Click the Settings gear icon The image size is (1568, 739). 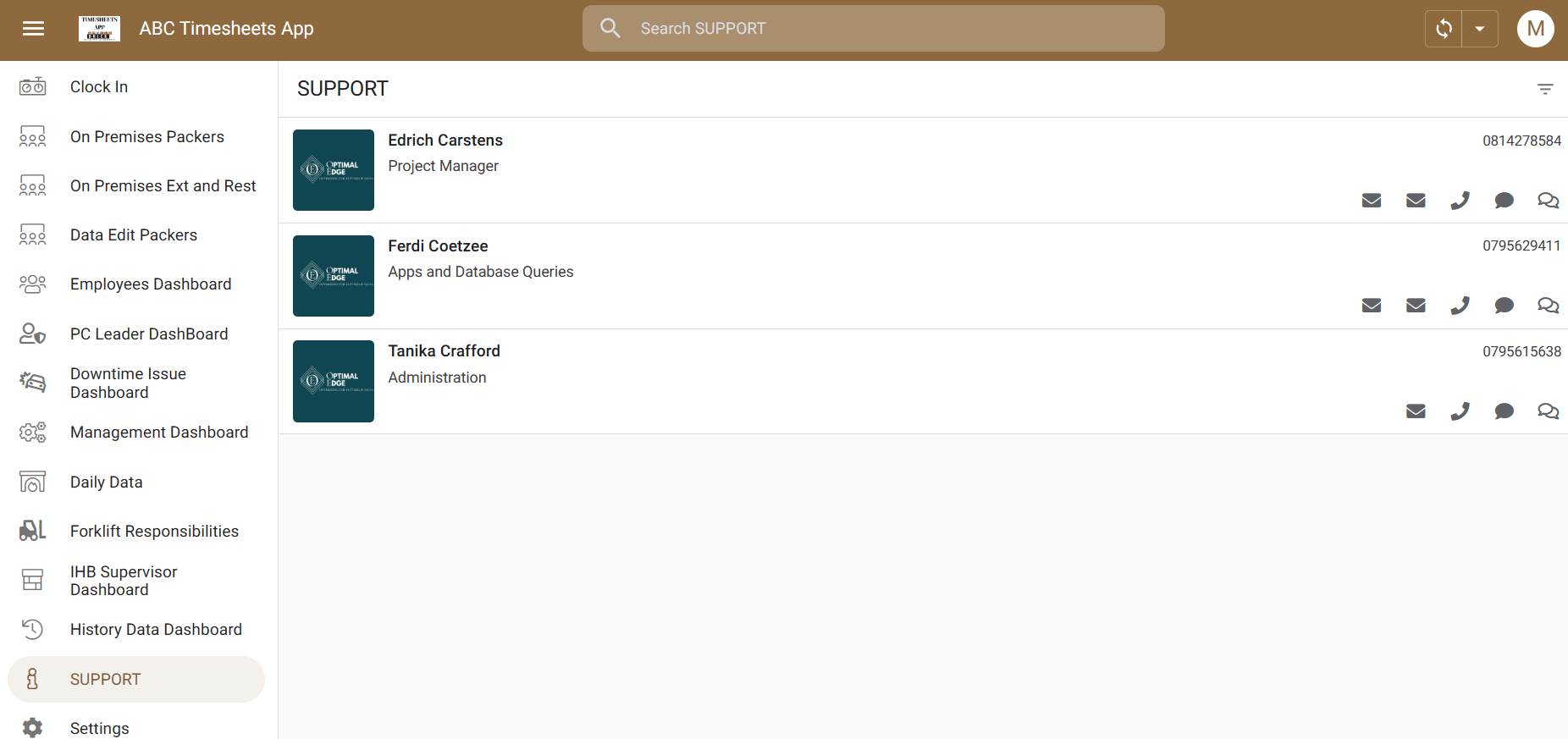point(33,728)
